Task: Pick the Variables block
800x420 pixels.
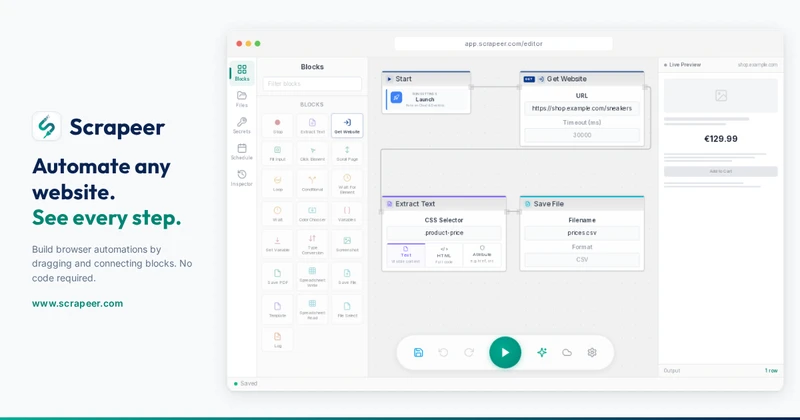Action: [x=347, y=213]
